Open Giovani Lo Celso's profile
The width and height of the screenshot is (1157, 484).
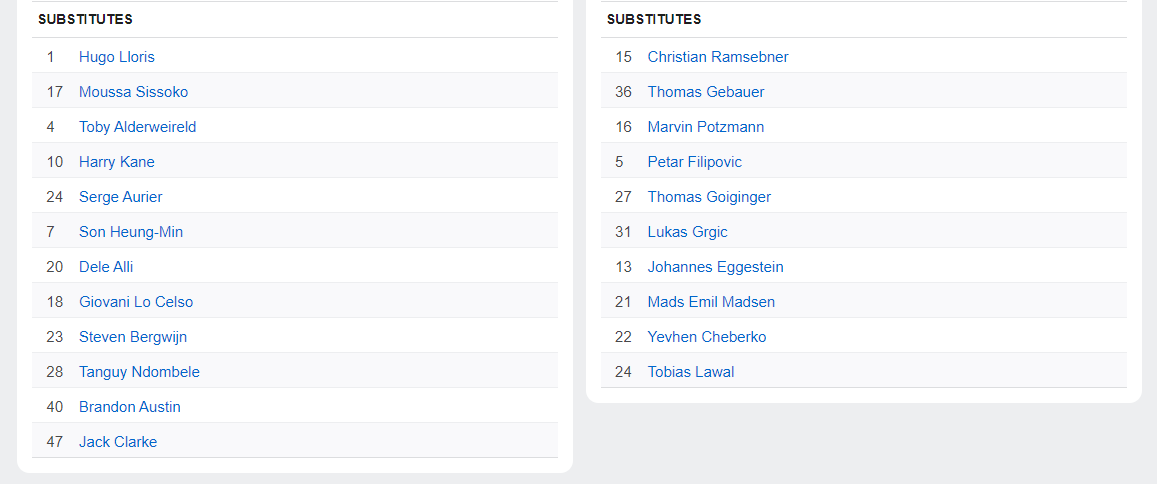(x=136, y=302)
